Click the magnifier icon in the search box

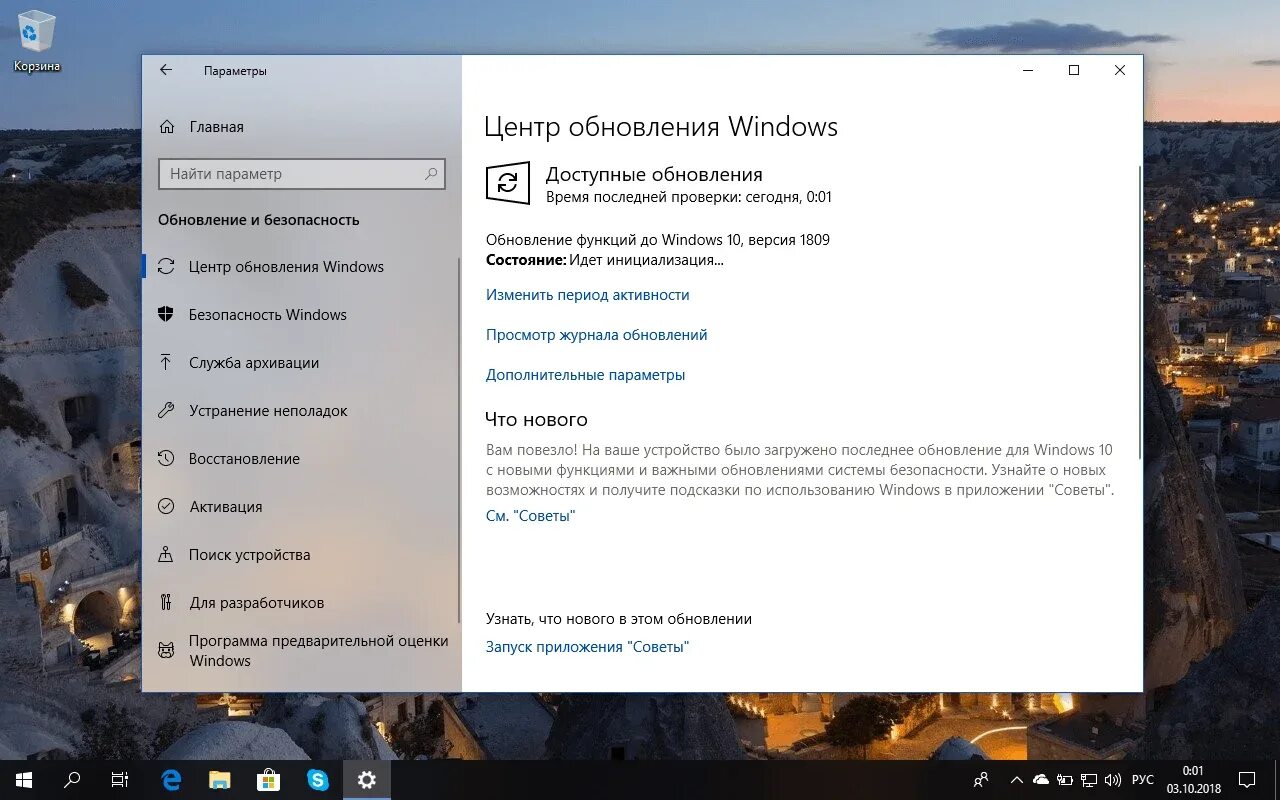[431, 174]
